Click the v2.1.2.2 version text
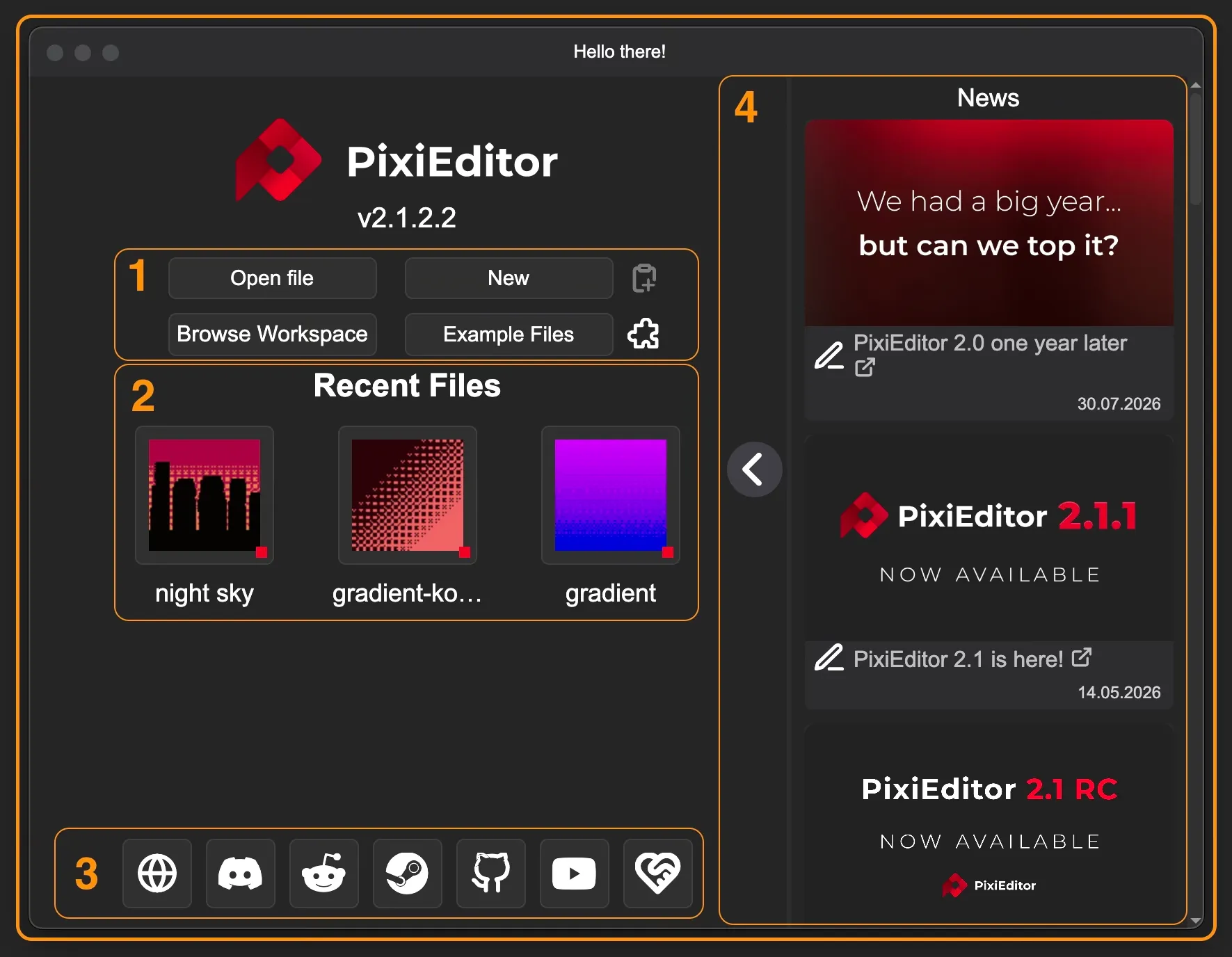This screenshot has width=1232, height=957. pos(407,218)
